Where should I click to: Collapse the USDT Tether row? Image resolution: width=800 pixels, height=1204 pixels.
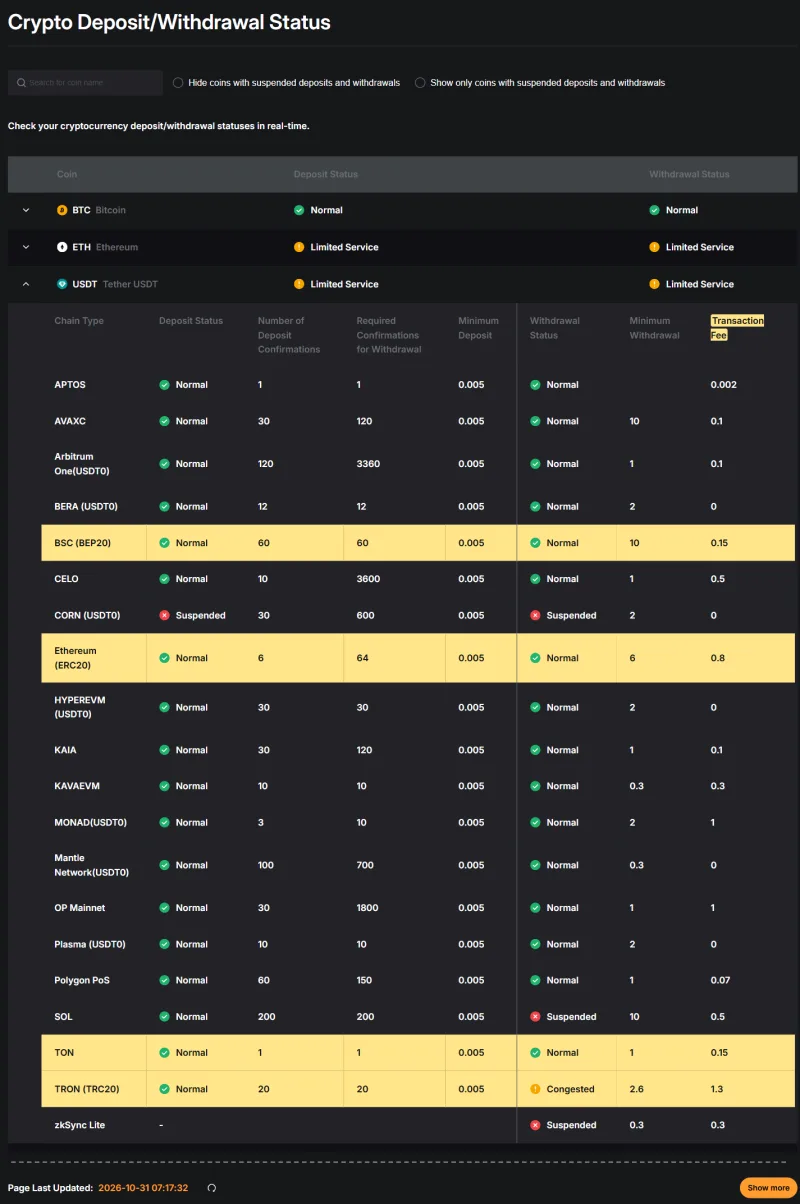(x=26, y=284)
